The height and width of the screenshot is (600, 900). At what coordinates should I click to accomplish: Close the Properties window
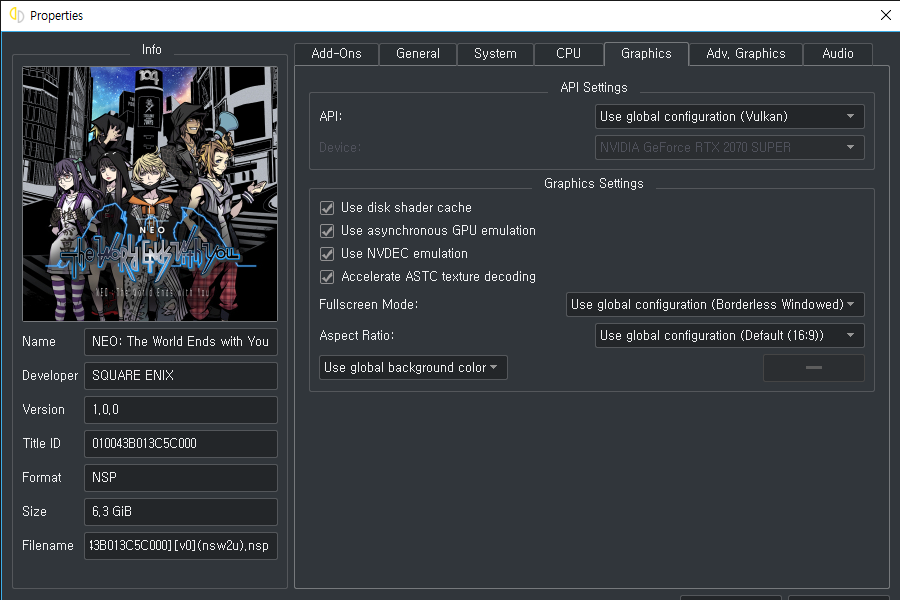tap(886, 16)
